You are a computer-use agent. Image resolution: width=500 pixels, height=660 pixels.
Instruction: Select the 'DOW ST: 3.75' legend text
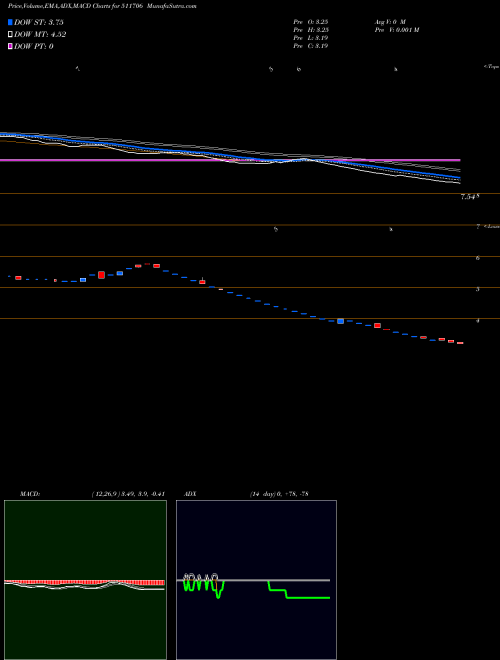tap(38, 22)
